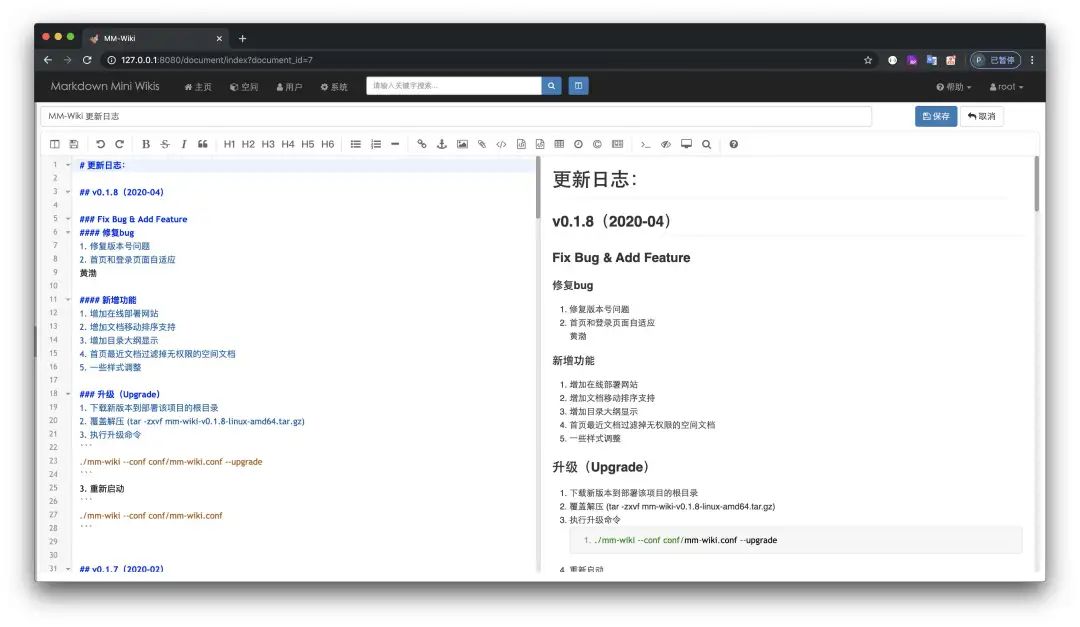Toggle fullscreen preview with the monitor icon

click(x=686, y=144)
